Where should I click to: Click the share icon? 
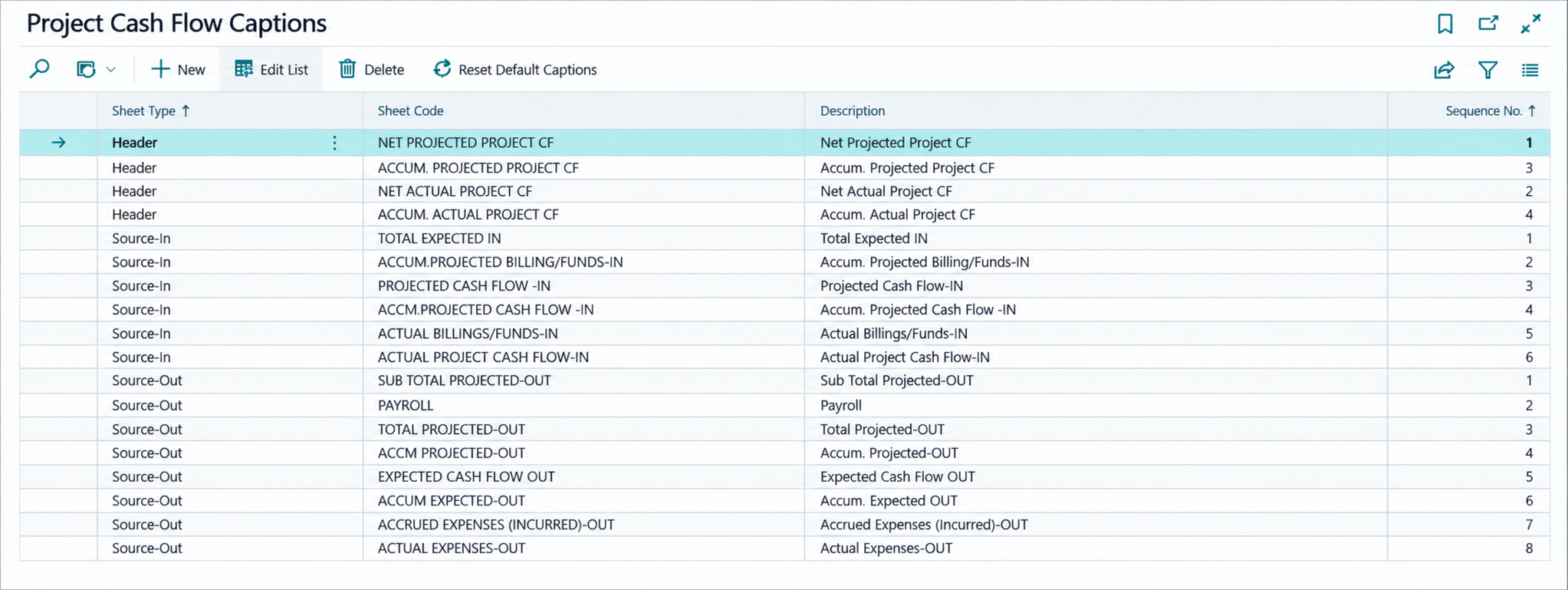coord(1444,70)
